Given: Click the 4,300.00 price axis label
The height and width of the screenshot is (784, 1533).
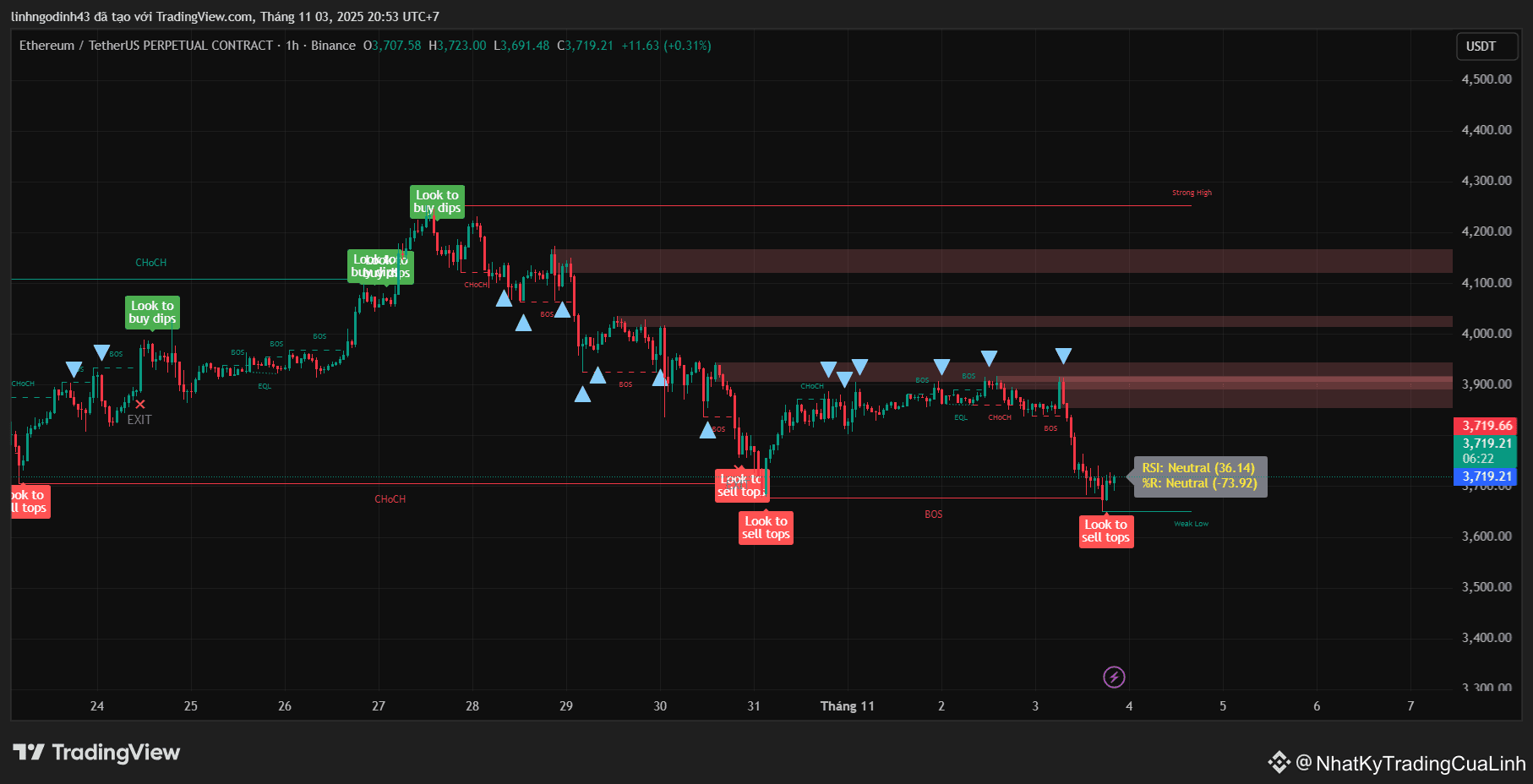Looking at the screenshot, I should (x=1487, y=181).
